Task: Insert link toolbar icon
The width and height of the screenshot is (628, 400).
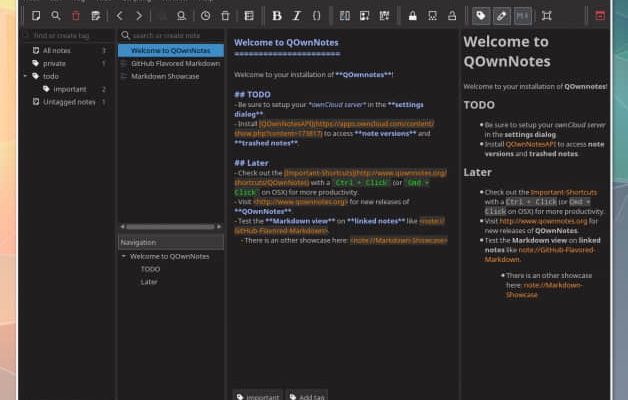Action: 344,16
